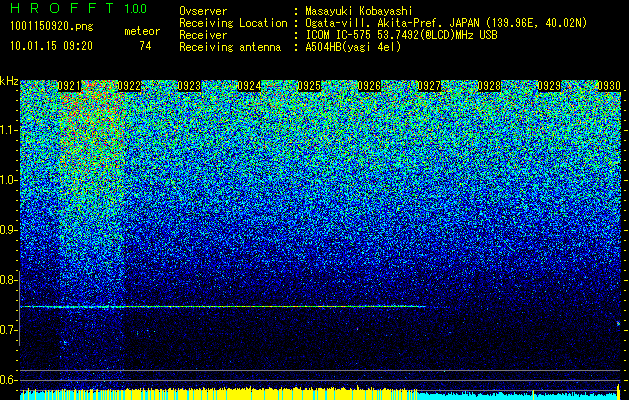Click the Ogata-vill. Akita-Pref. JAPAN location text
The width and height of the screenshot is (629, 400).
click(x=446, y=23)
